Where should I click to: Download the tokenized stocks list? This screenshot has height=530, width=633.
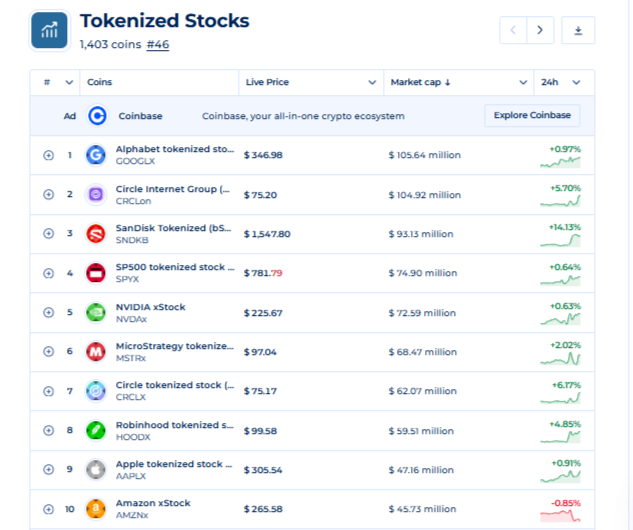pyautogui.click(x=578, y=30)
